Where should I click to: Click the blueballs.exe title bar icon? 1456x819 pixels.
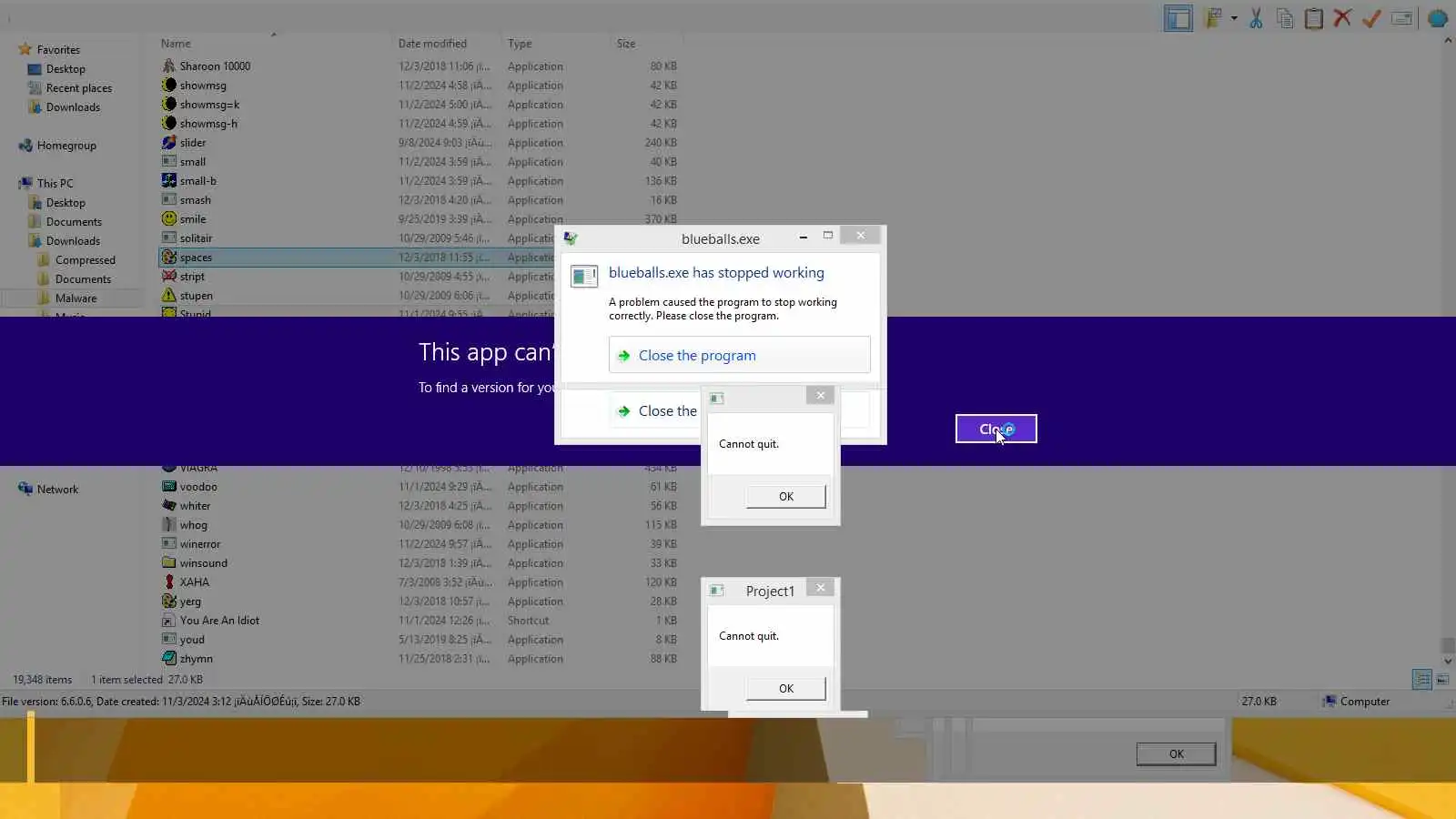click(x=571, y=238)
